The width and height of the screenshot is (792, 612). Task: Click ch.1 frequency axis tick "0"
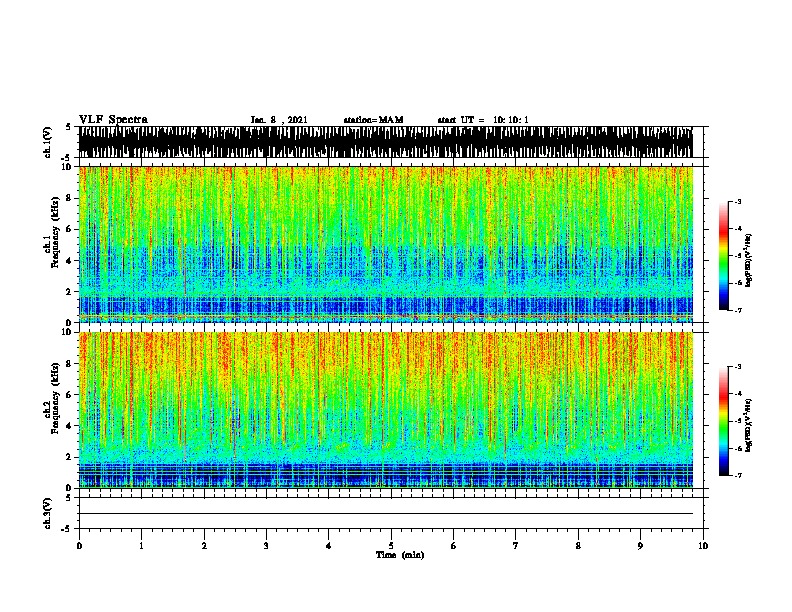pyautogui.click(x=70, y=323)
